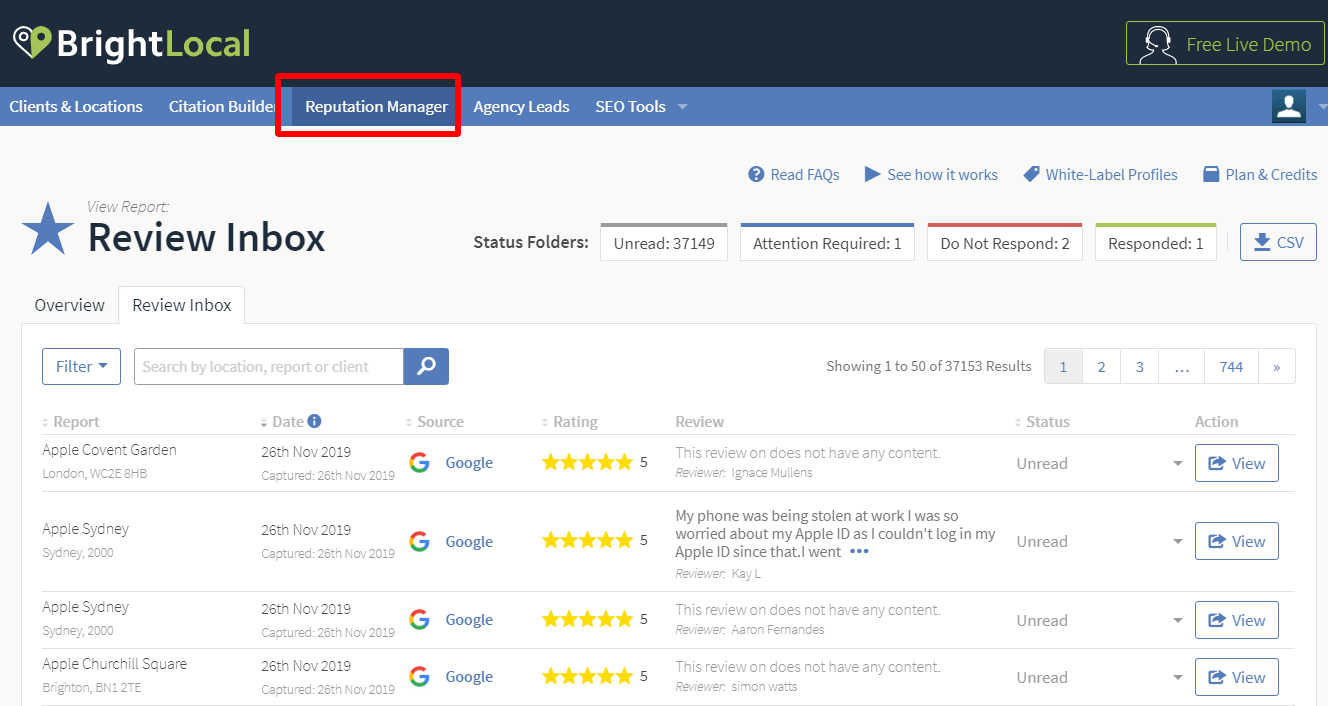Sort the table by Date column

tap(282, 422)
